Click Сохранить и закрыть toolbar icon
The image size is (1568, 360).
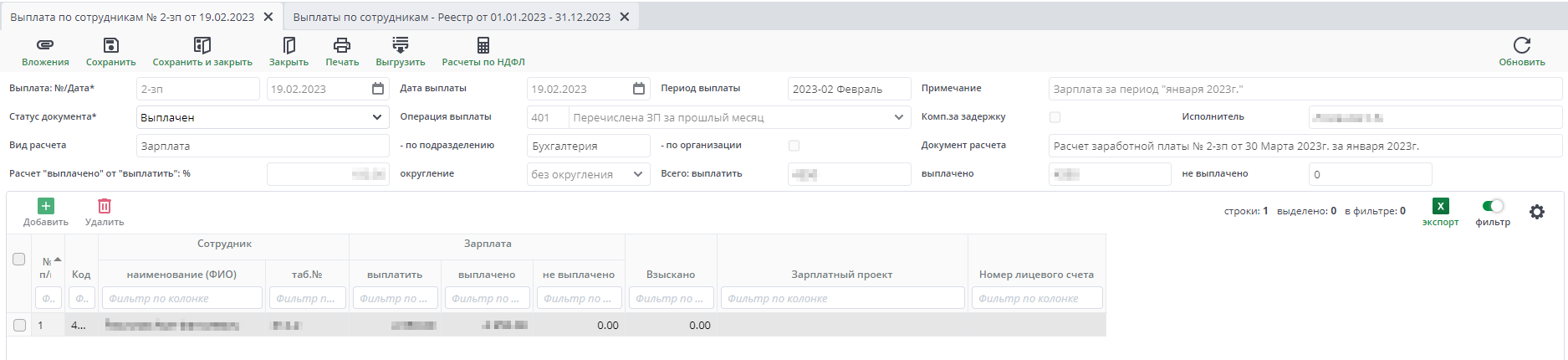click(202, 45)
